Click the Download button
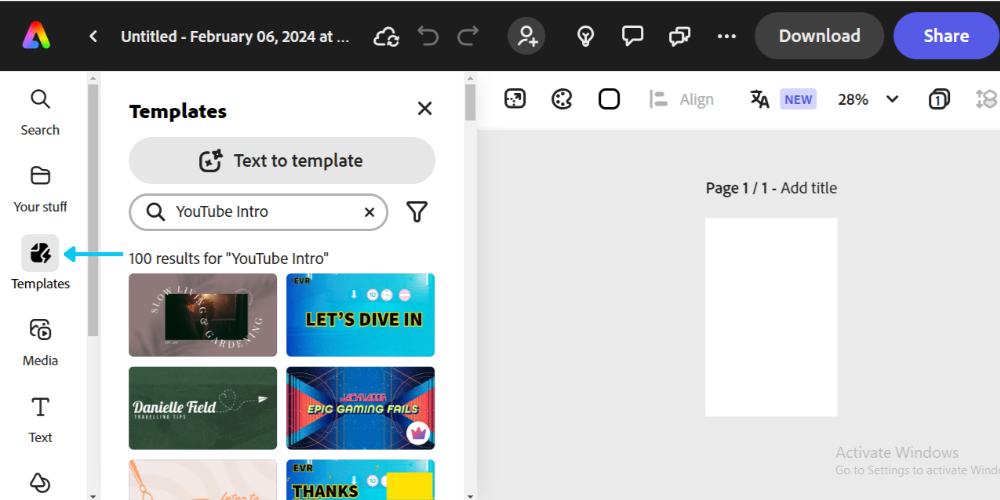Screen dimensions: 1000x500 click(820, 36)
